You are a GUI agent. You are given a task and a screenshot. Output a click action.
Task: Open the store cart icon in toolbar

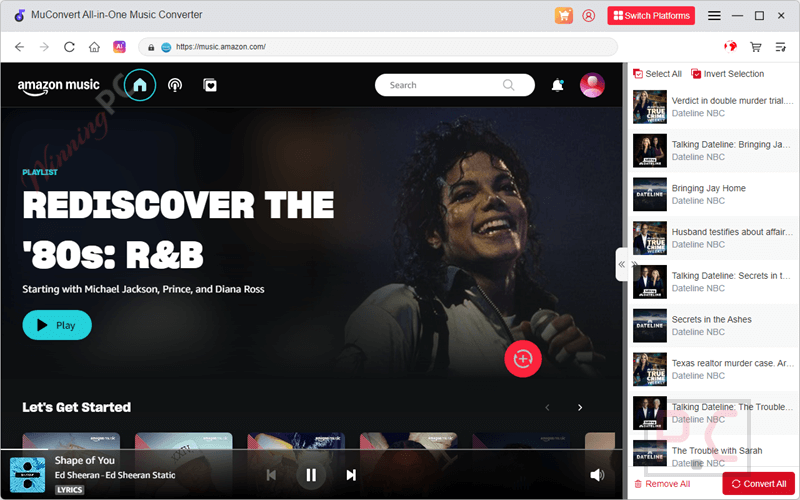click(x=756, y=47)
